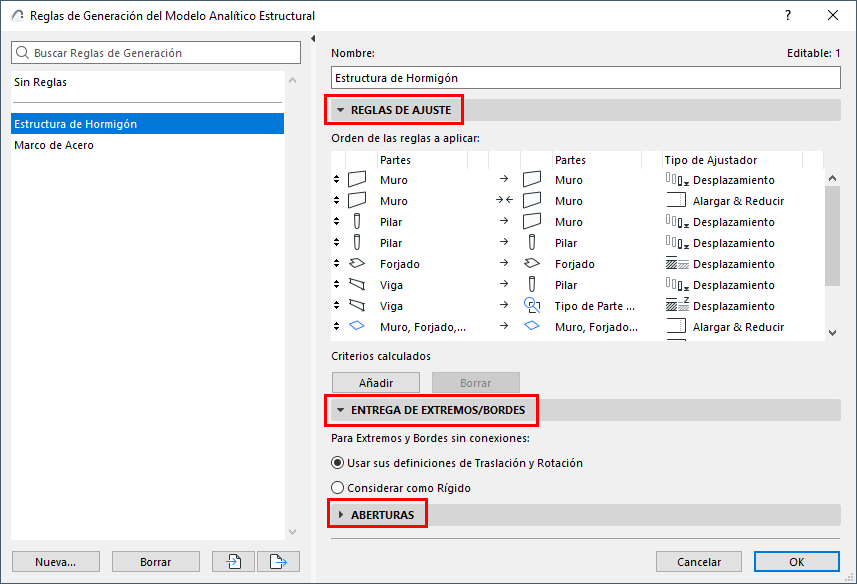This screenshot has height=584, width=857.
Task: Click the Alargar & Reducir adjuster icon, second row
Action: point(677,201)
